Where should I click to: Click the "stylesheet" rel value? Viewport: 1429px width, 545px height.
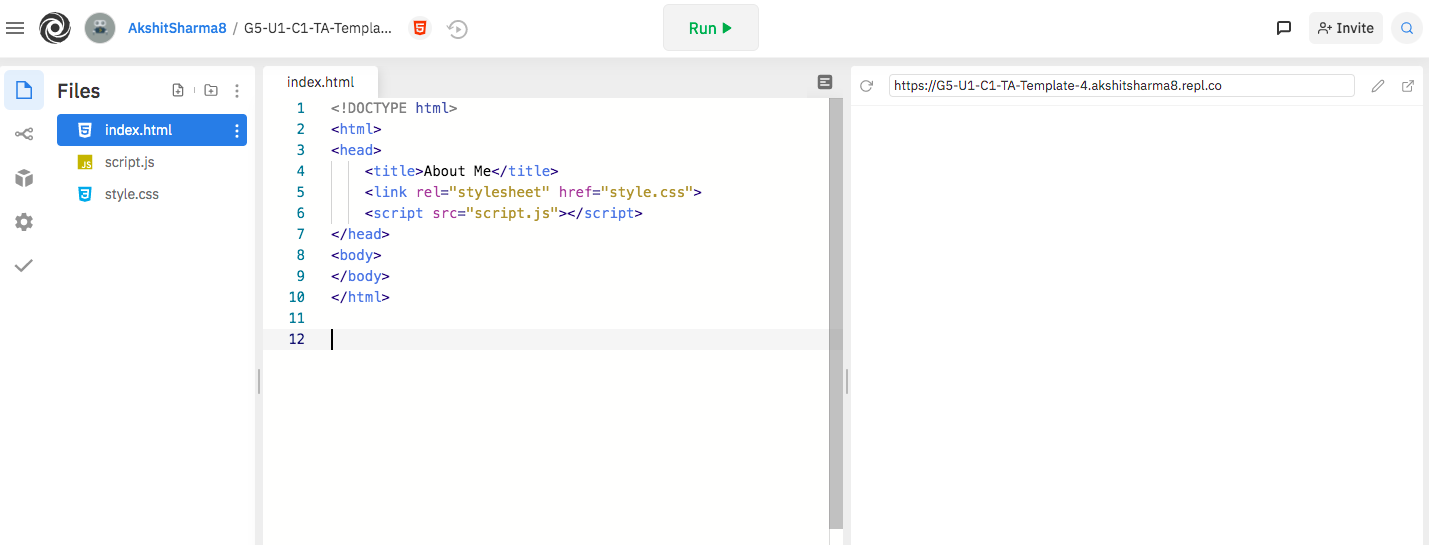(x=500, y=192)
